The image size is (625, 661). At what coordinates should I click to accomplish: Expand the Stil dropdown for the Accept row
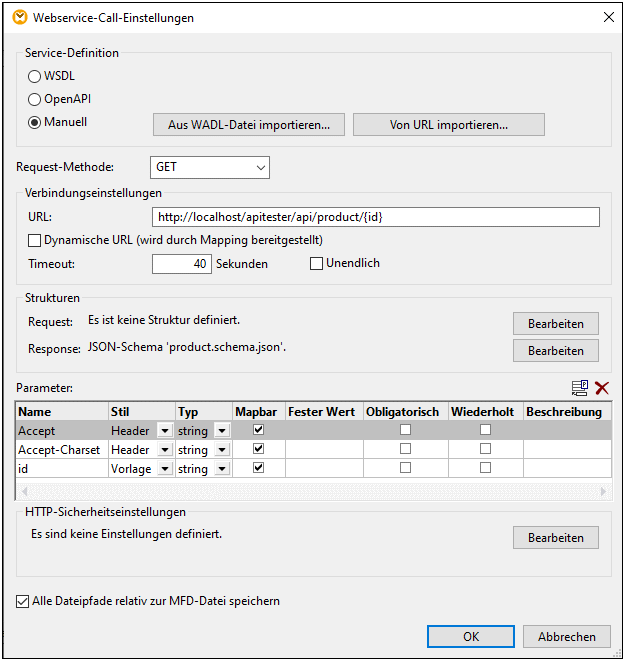click(164, 431)
